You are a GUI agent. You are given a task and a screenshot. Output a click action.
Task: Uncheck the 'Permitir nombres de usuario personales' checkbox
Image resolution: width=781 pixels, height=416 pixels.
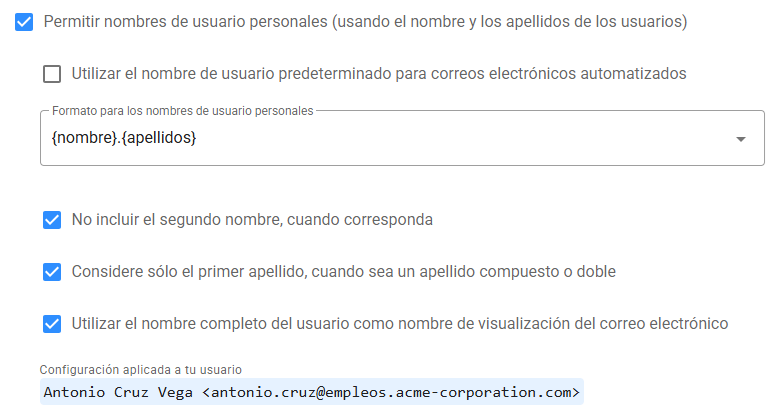coord(25,22)
